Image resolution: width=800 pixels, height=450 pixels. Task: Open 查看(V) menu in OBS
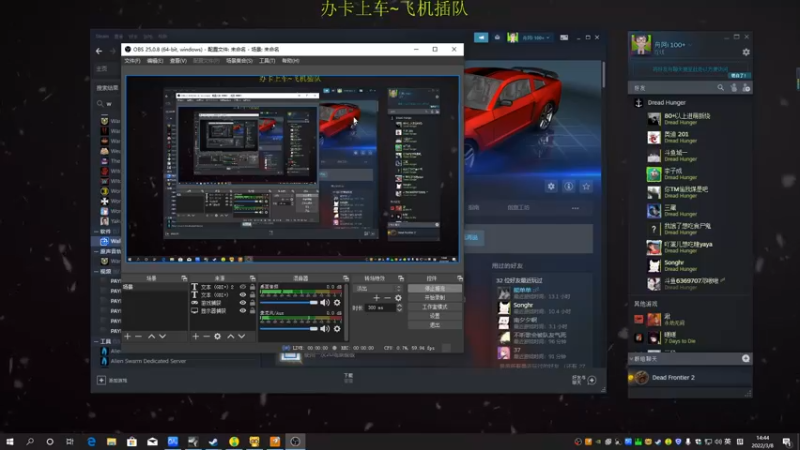[x=178, y=61]
